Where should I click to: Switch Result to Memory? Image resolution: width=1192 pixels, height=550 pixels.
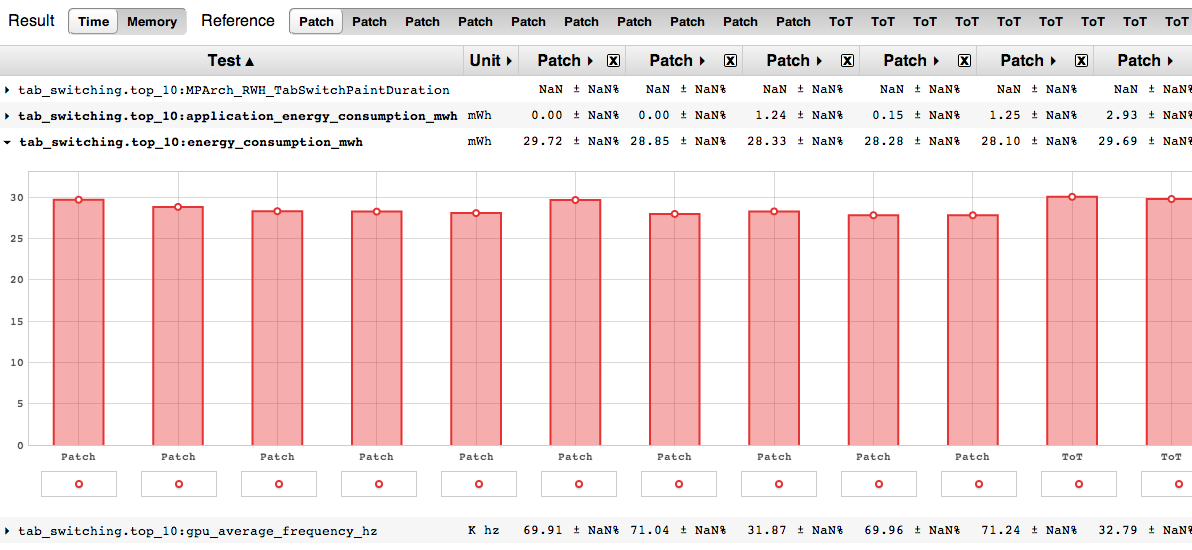coord(152,21)
